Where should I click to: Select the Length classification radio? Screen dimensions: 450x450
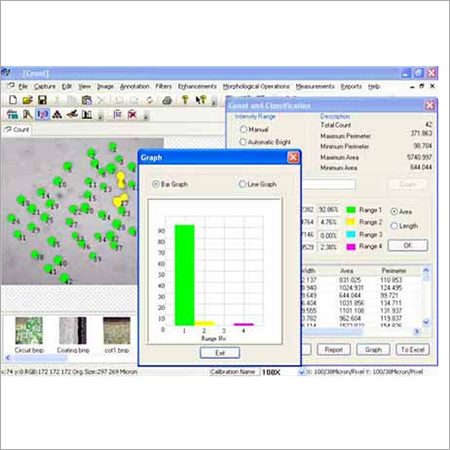pos(394,226)
